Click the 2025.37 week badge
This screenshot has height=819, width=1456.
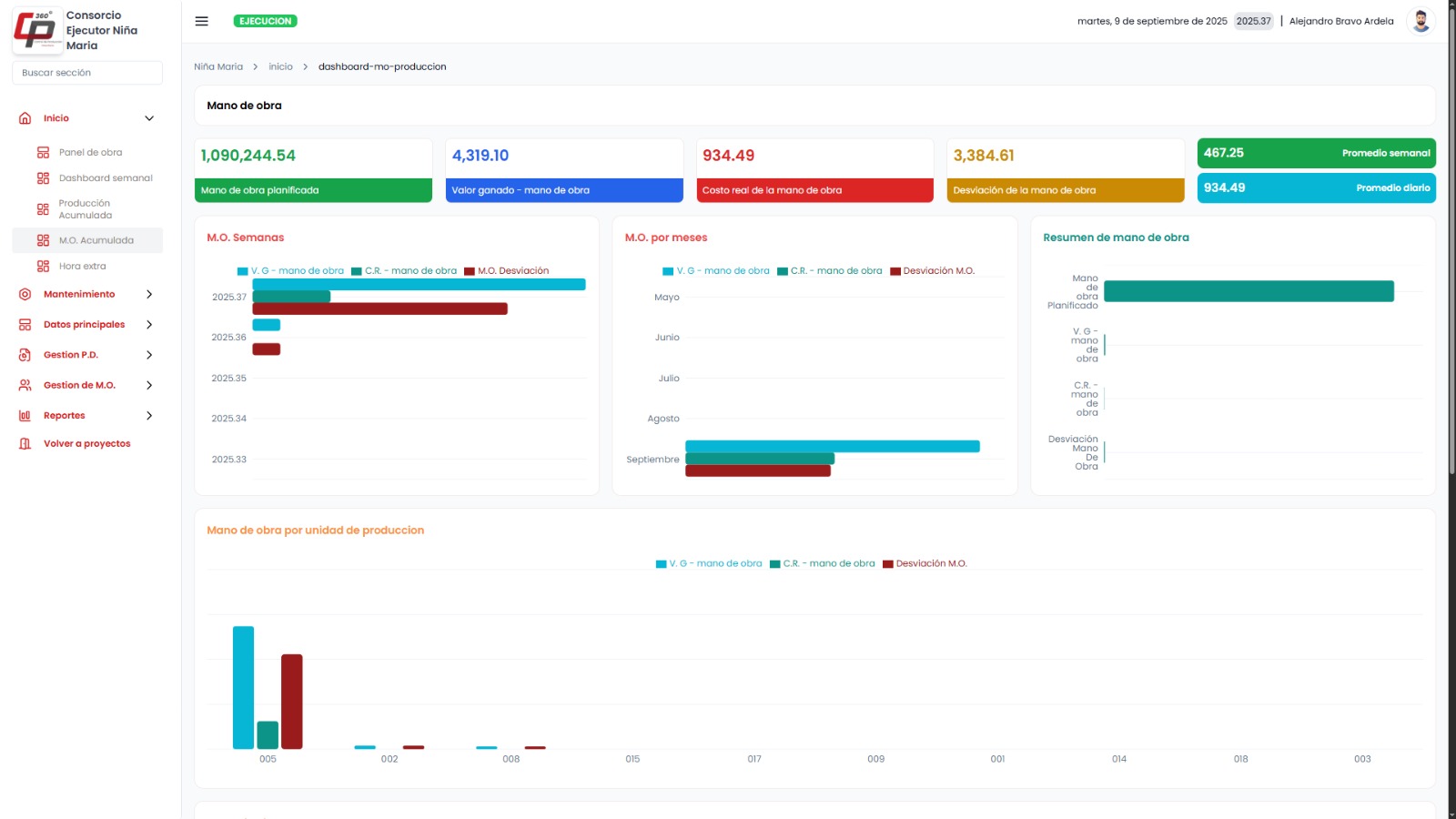[1253, 21]
